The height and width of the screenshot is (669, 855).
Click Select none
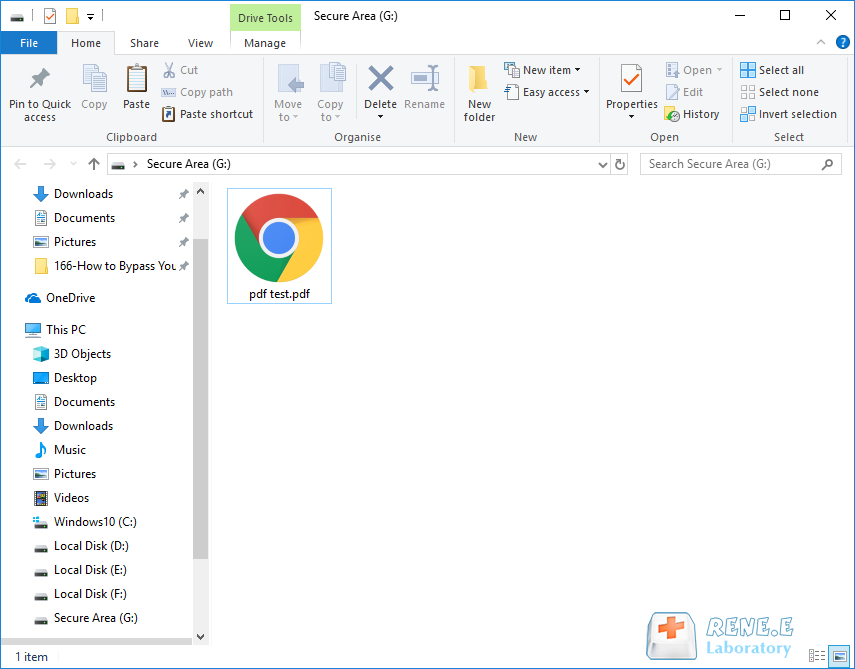click(779, 92)
